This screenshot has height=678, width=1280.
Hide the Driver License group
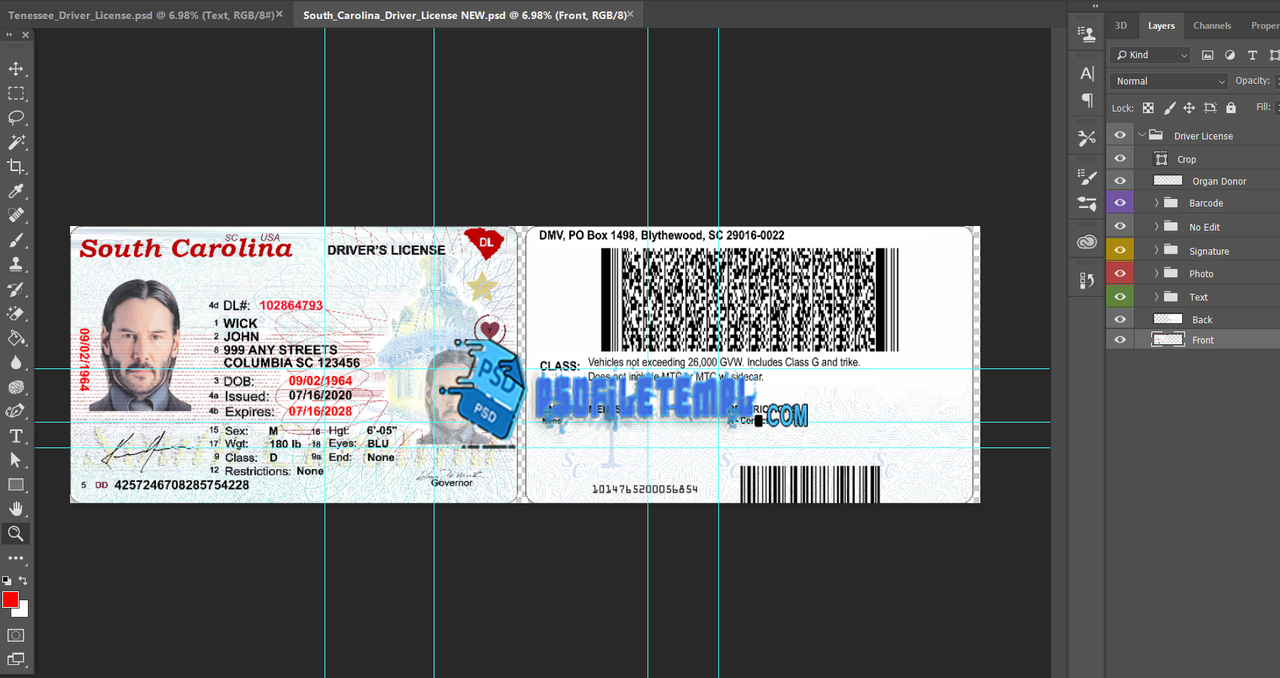pyautogui.click(x=1120, y=136)
